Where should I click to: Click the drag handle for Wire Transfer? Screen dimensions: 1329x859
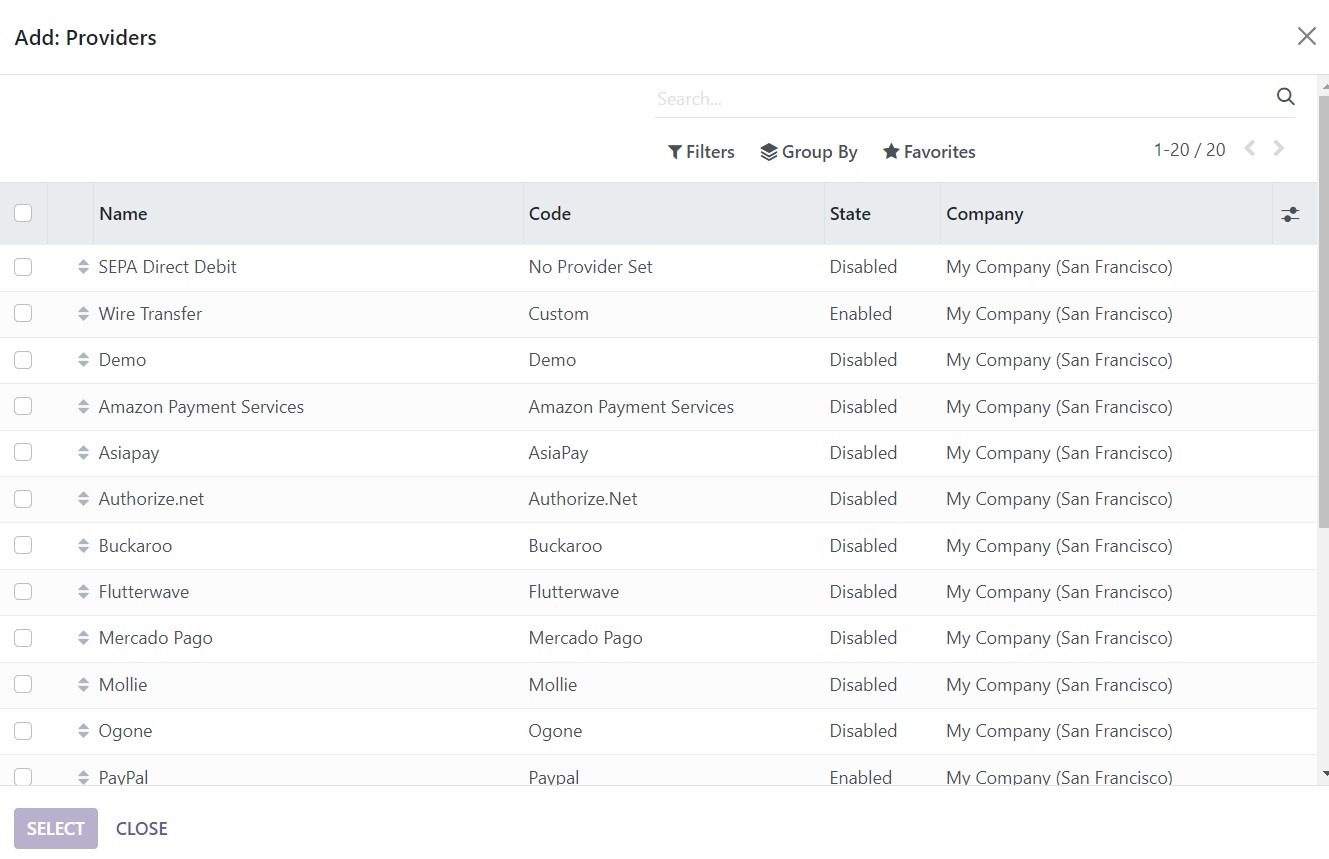pos(83,314)
